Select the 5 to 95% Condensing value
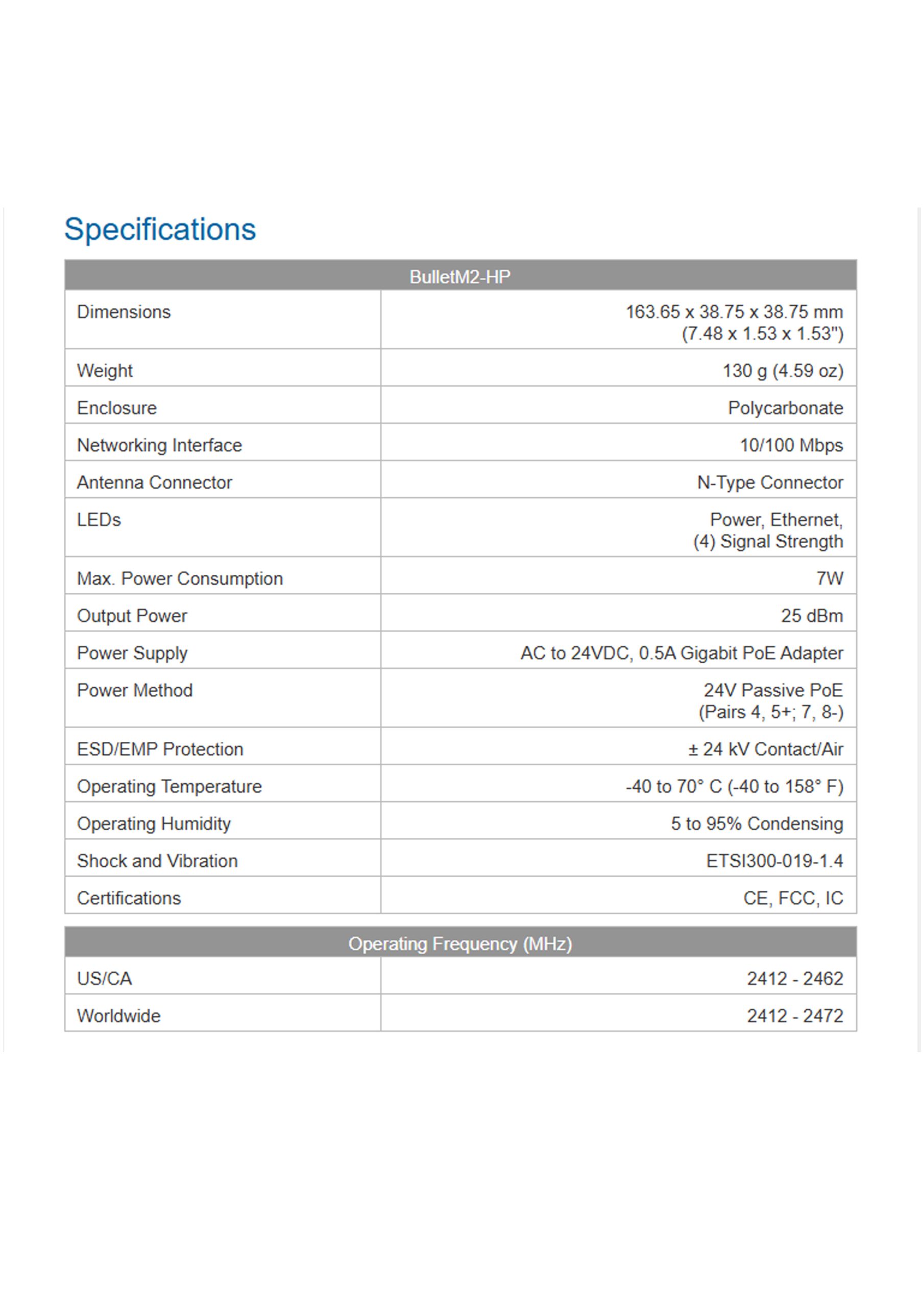924x1307 pixels. pos(757,824)
